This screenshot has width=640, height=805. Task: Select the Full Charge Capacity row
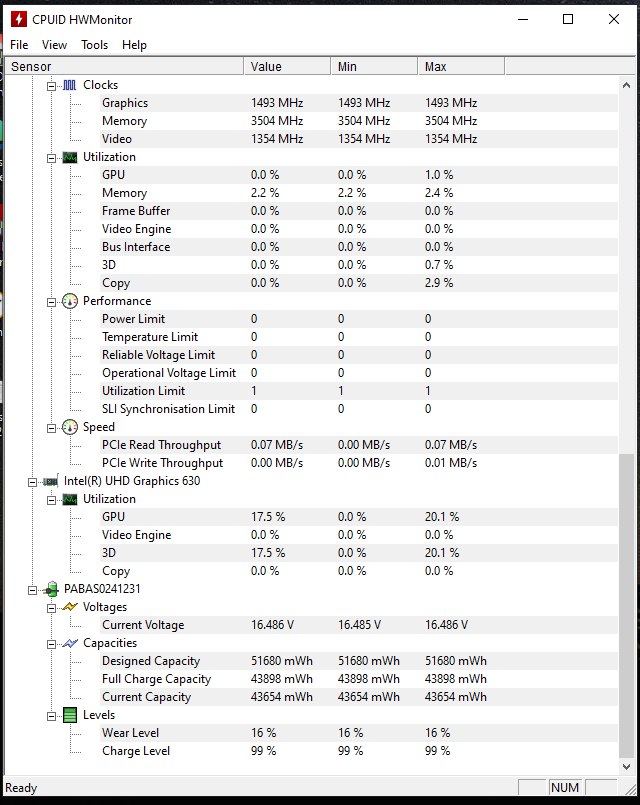[x=311, y=679]
